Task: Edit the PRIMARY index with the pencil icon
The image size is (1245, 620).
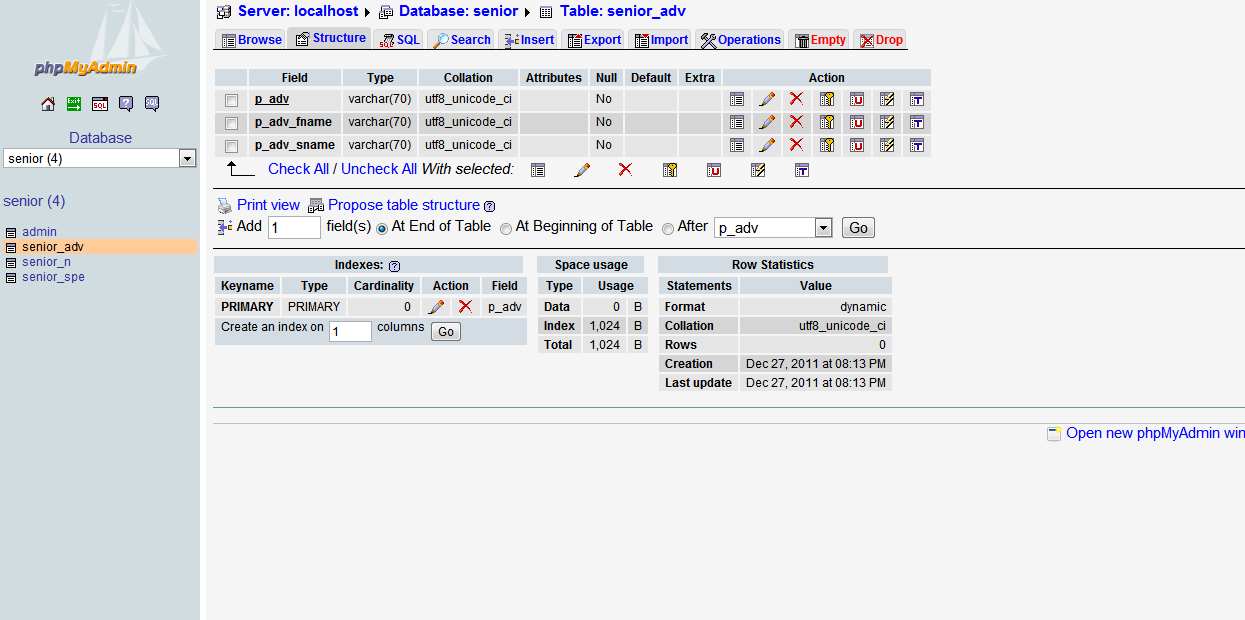Action: (436, 307)
